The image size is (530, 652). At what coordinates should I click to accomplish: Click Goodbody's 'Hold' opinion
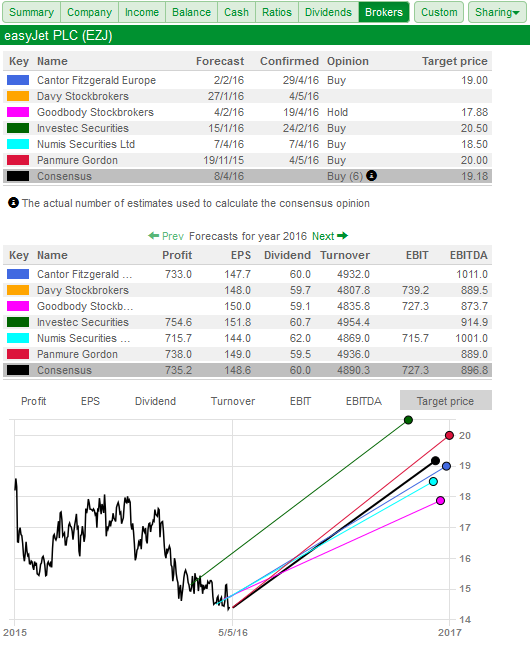[338, 112]
